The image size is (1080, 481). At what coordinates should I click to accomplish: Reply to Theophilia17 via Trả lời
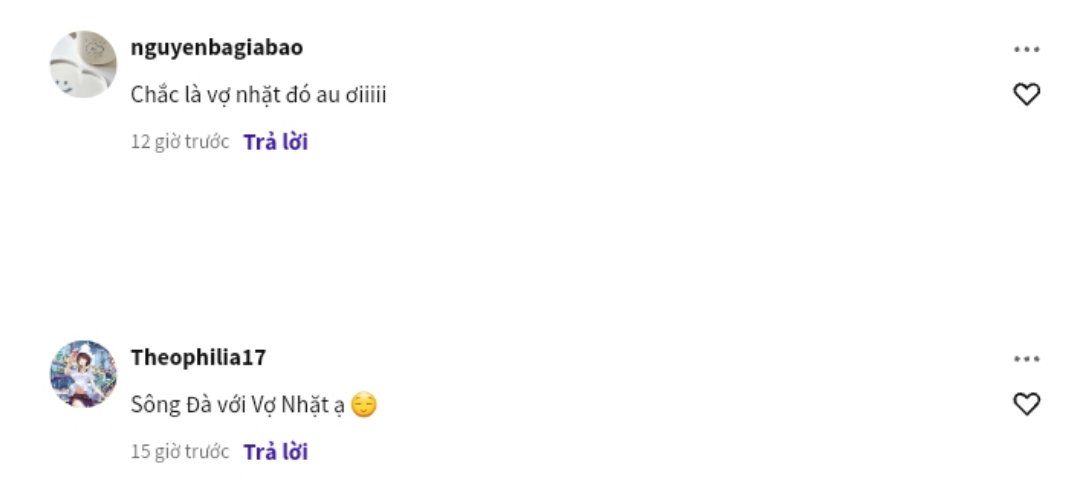pos(276,451)
